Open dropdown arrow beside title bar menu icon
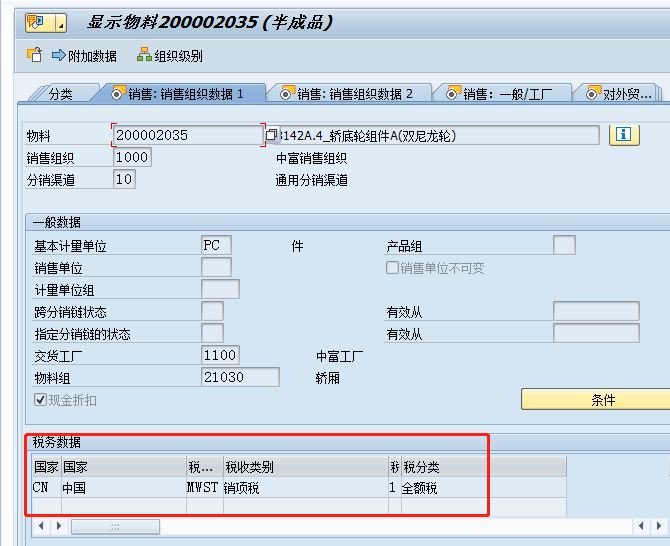The image size is (670, 546). pyautogui.click(x=62, y=23)
